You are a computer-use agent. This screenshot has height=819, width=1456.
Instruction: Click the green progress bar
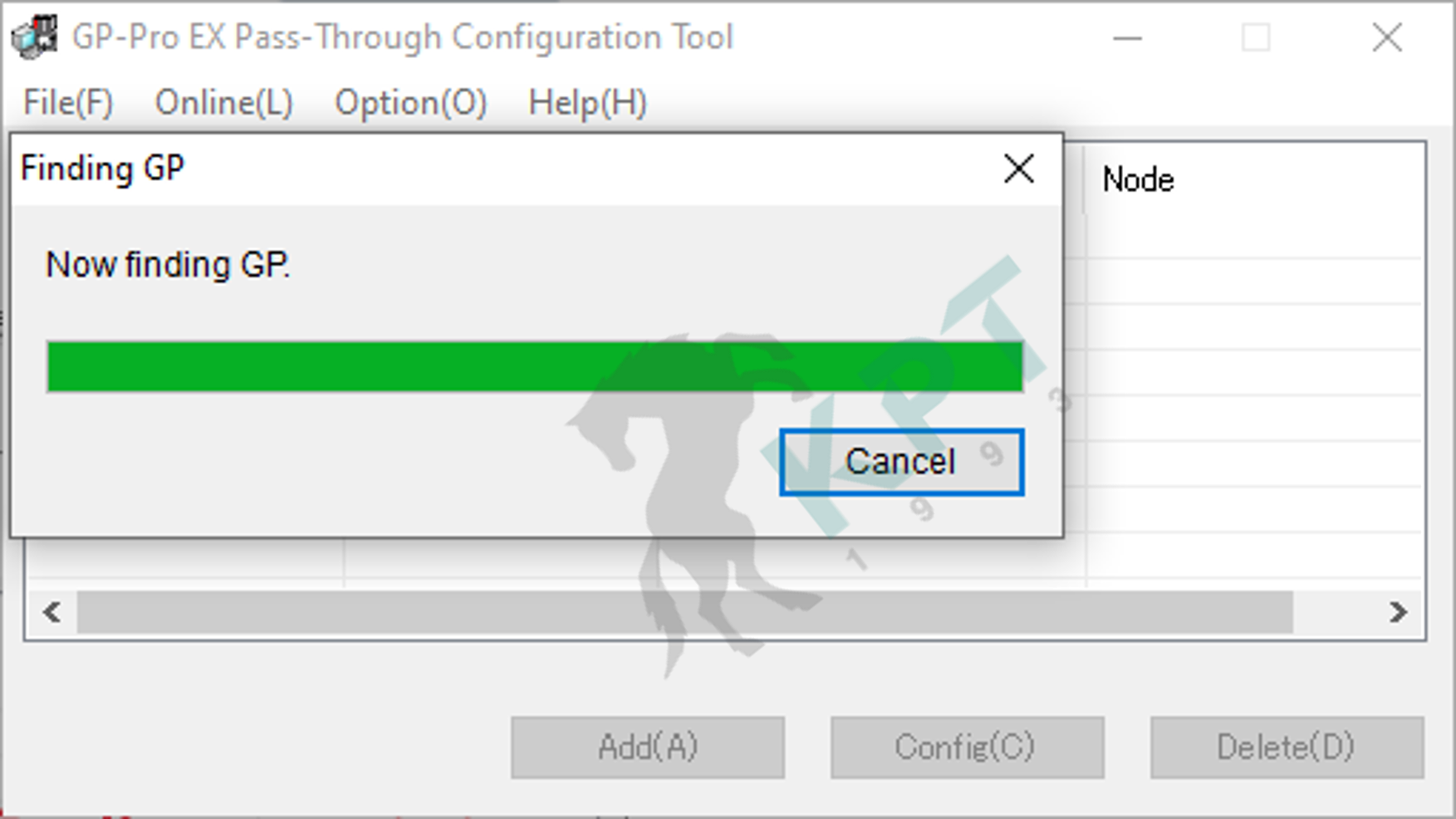click(535, 366)
